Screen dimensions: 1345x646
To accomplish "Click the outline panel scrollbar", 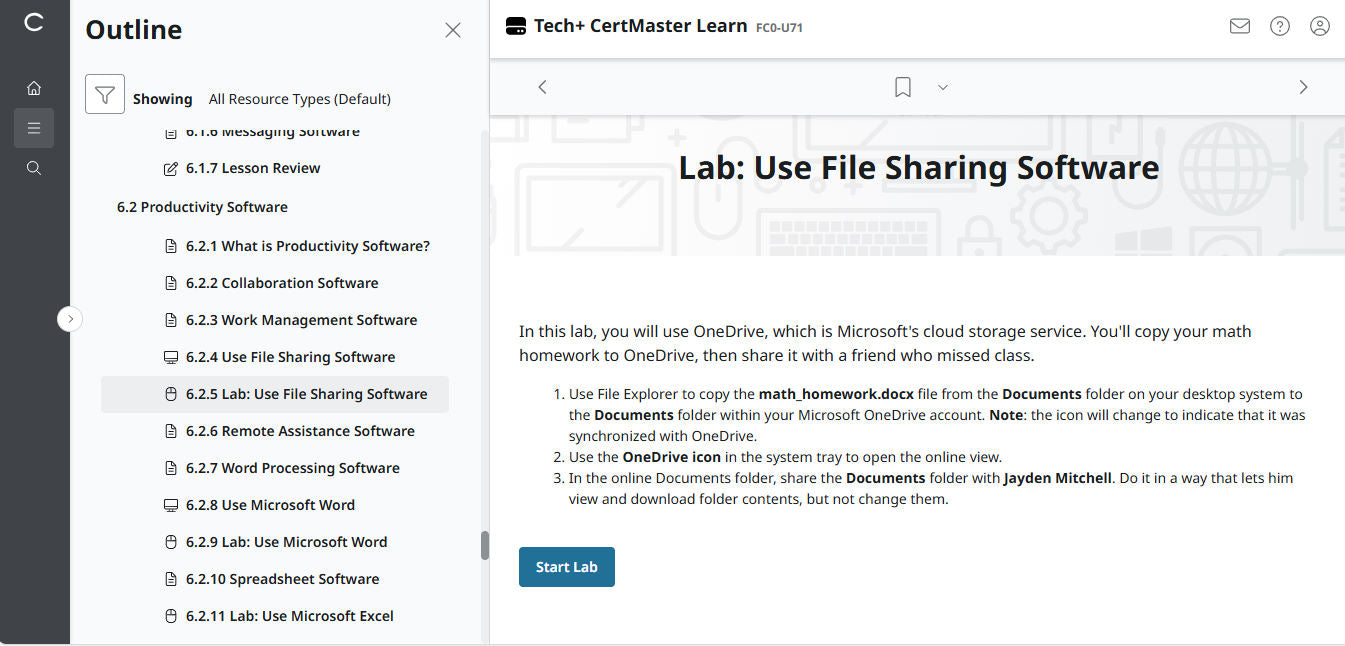I will coord(486,544).
